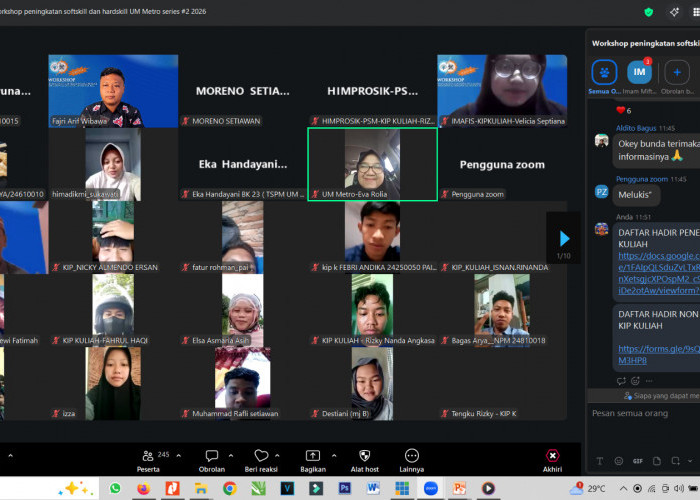Click the Obrolan chat icon
Viewport: 700px width, 500px height.
pos(211,456)
